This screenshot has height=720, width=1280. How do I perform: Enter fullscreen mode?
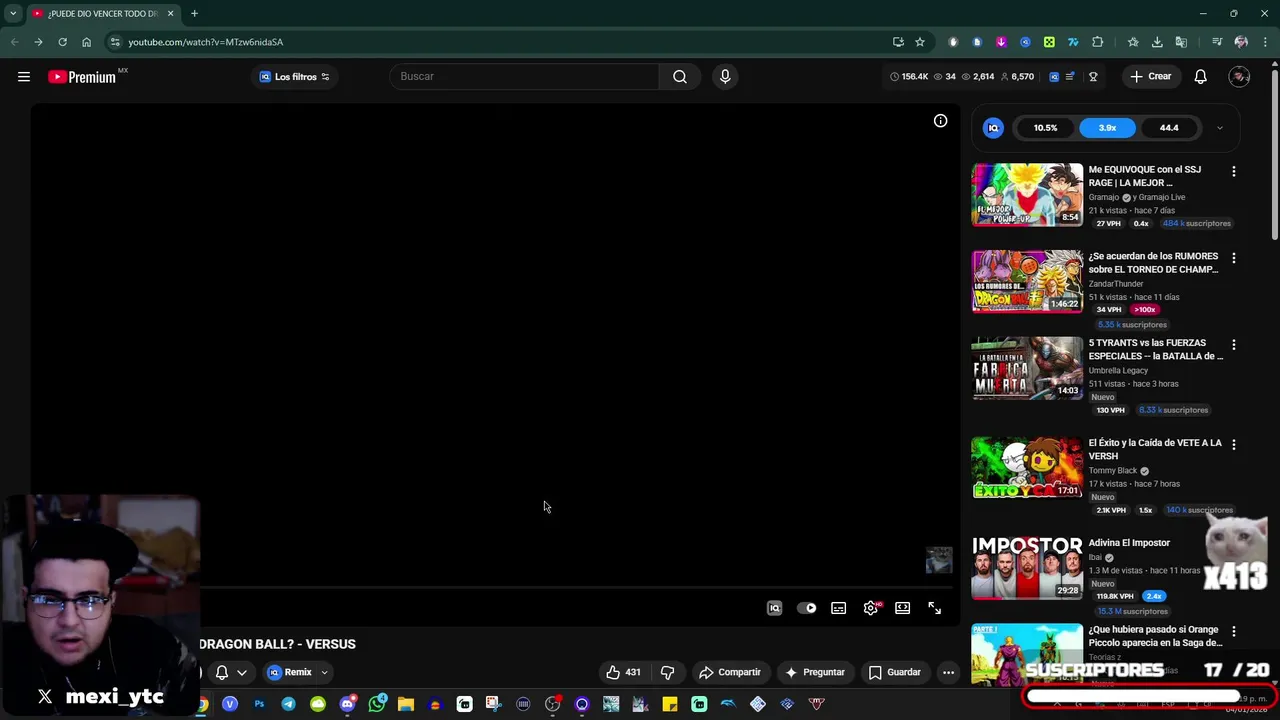tap(935, 608)
